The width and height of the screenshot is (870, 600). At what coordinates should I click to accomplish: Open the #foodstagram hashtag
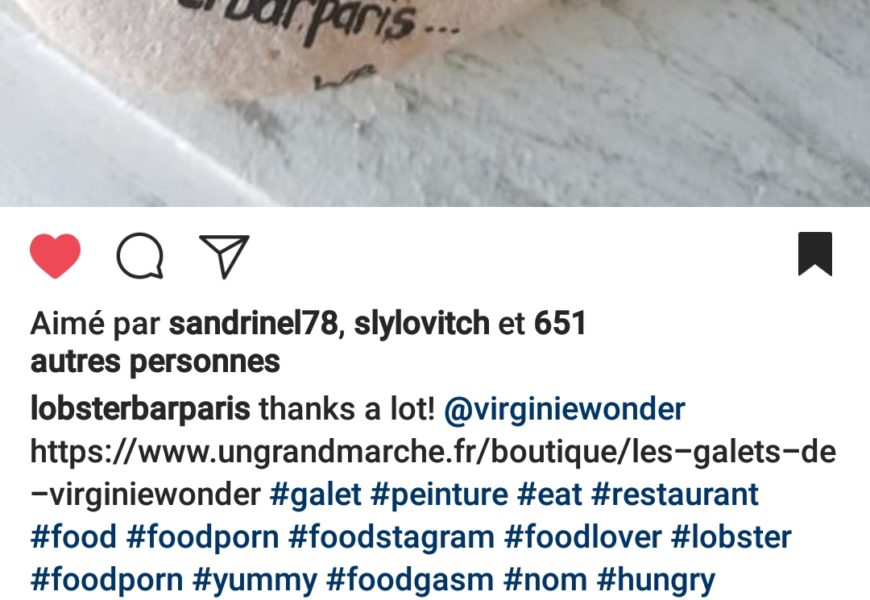(391, 537)
